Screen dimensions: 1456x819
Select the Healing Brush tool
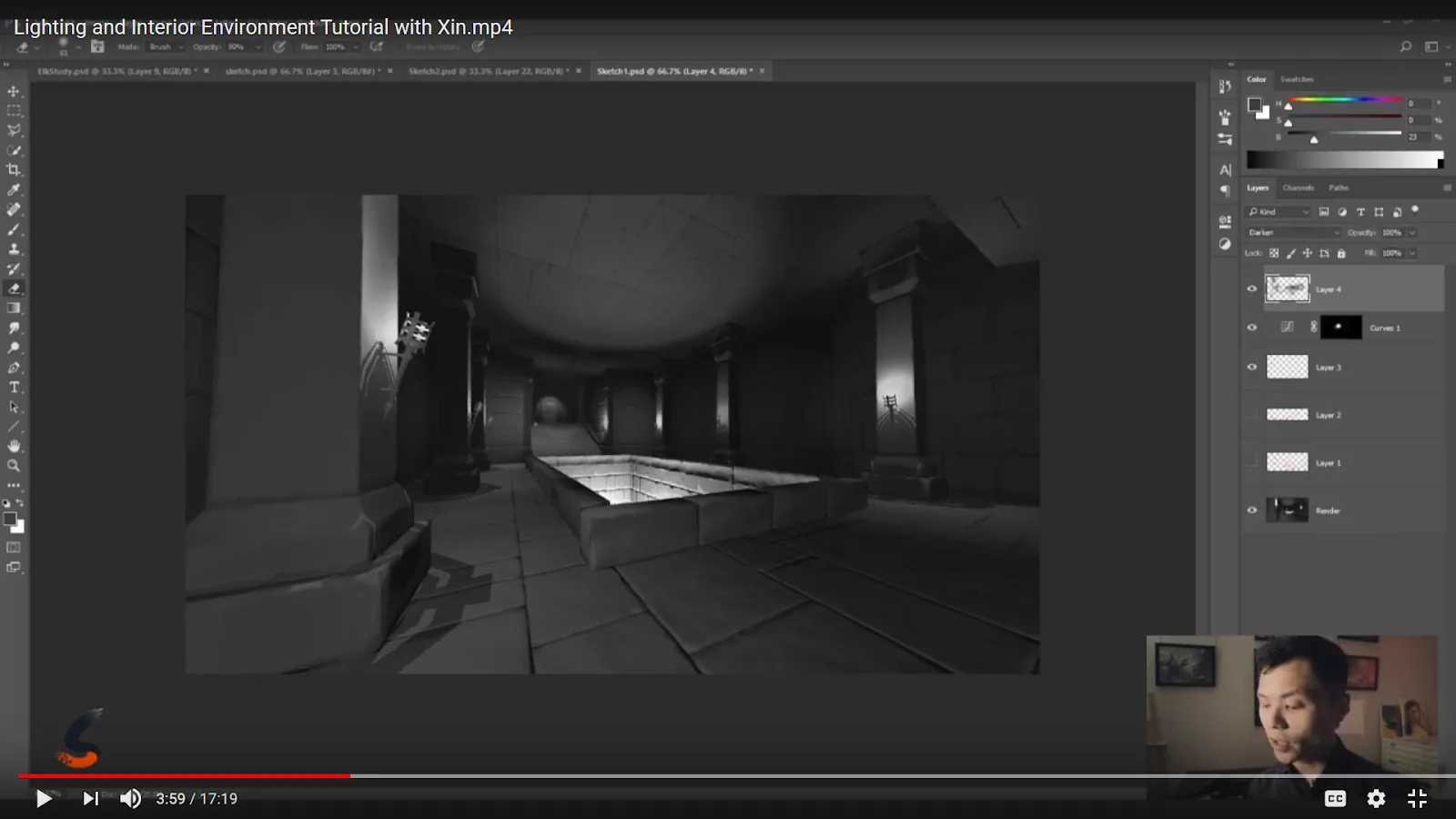point(14,209)
